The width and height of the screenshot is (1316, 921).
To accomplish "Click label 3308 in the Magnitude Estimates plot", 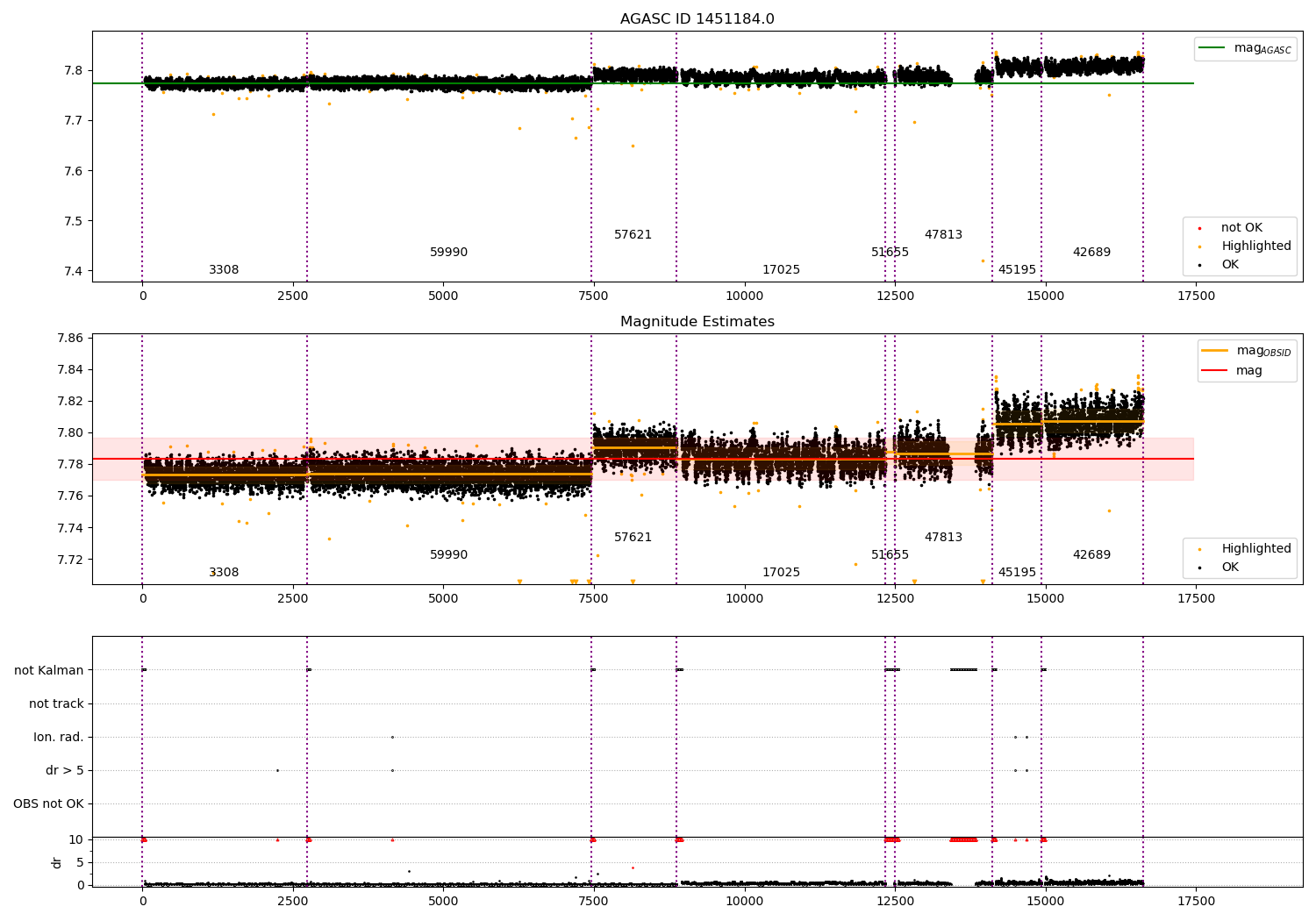I will point(224,573).
